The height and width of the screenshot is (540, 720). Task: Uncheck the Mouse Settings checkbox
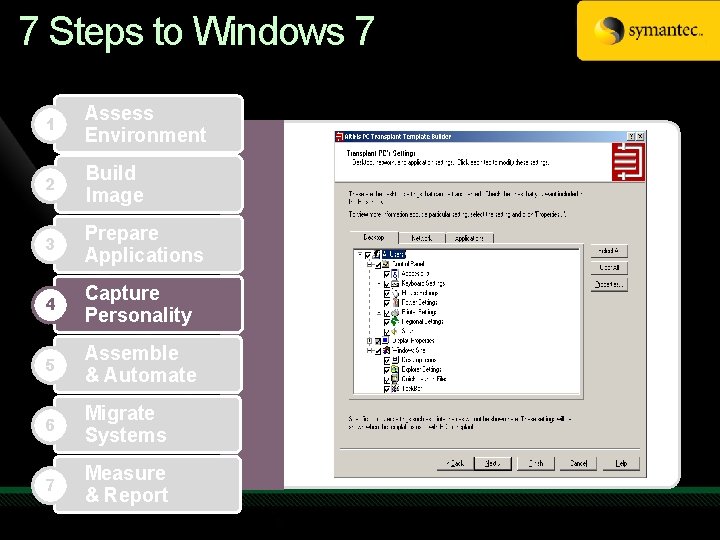[387, 293]
